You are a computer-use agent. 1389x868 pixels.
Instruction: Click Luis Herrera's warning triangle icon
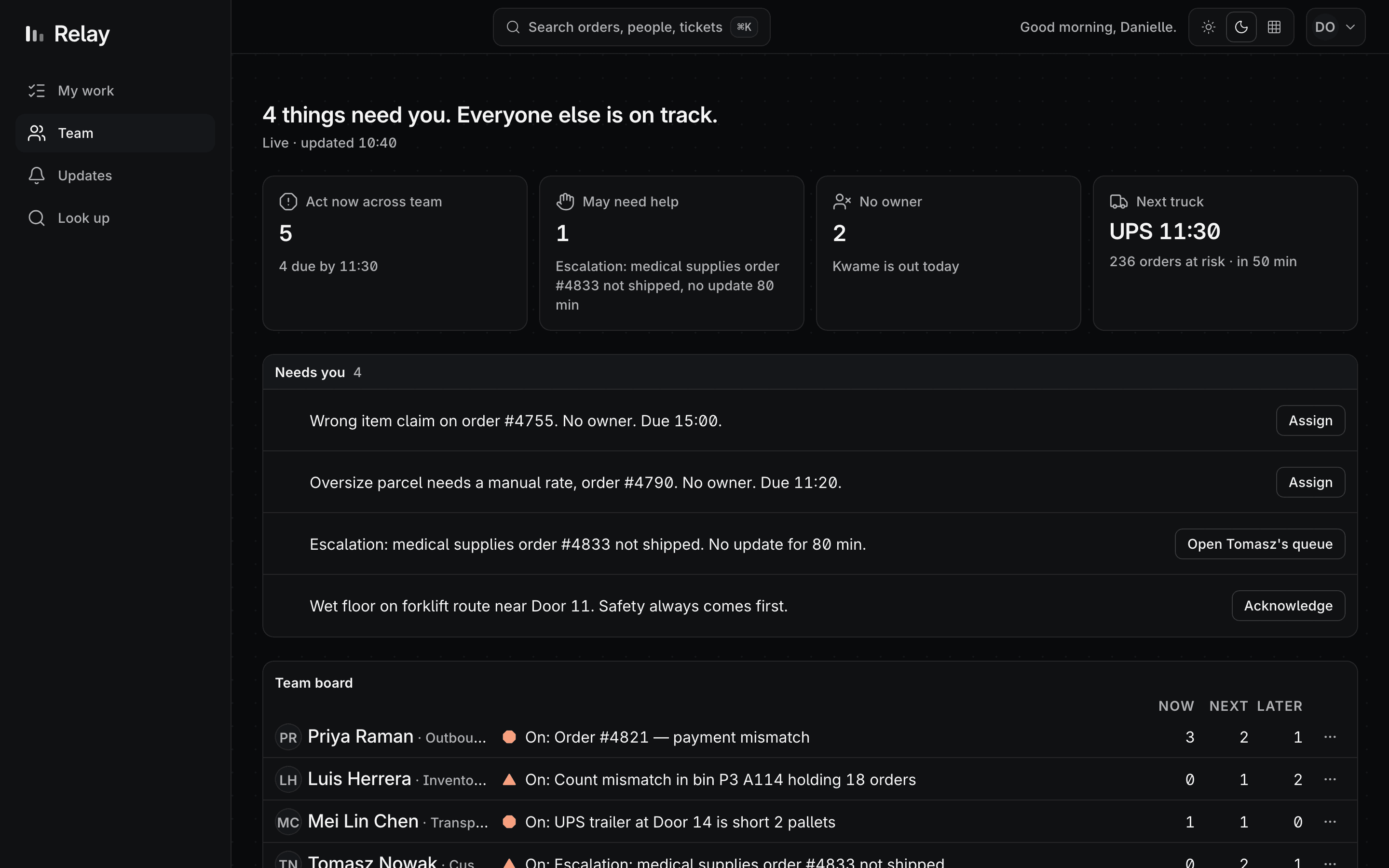(x=509, y=779)
